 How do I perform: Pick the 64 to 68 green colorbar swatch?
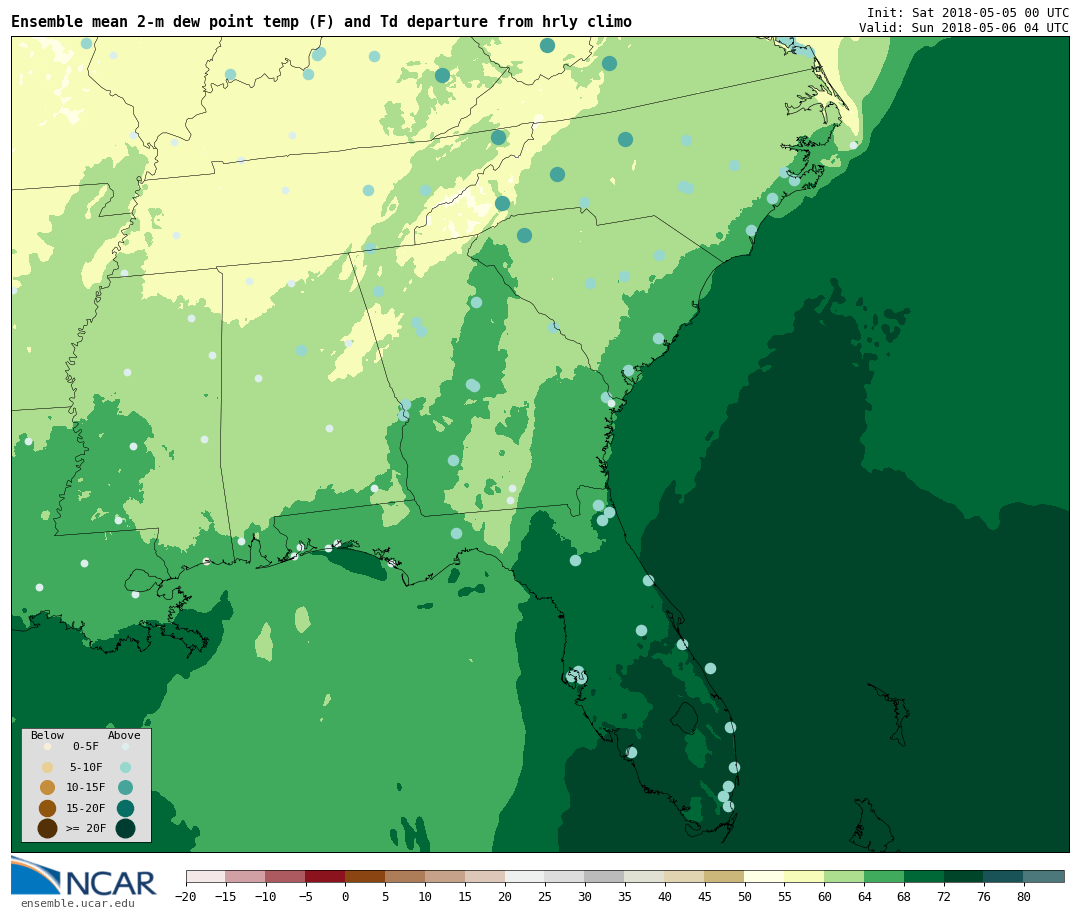point(884,876)
